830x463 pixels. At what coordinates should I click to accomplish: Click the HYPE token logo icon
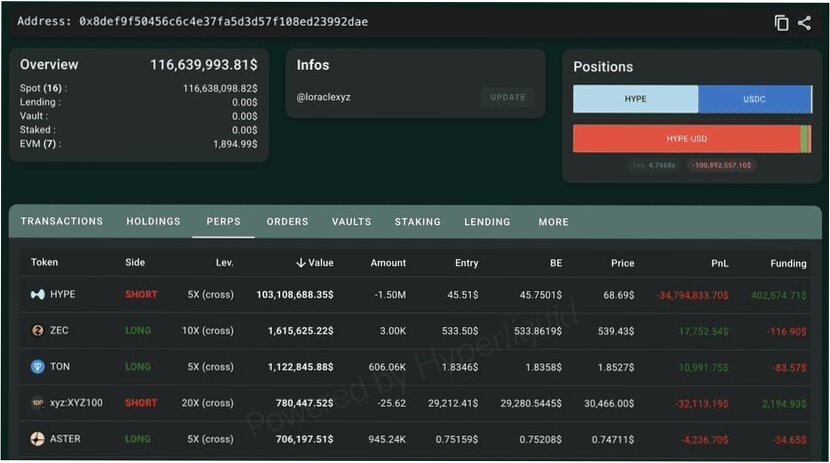coord(38,295)
